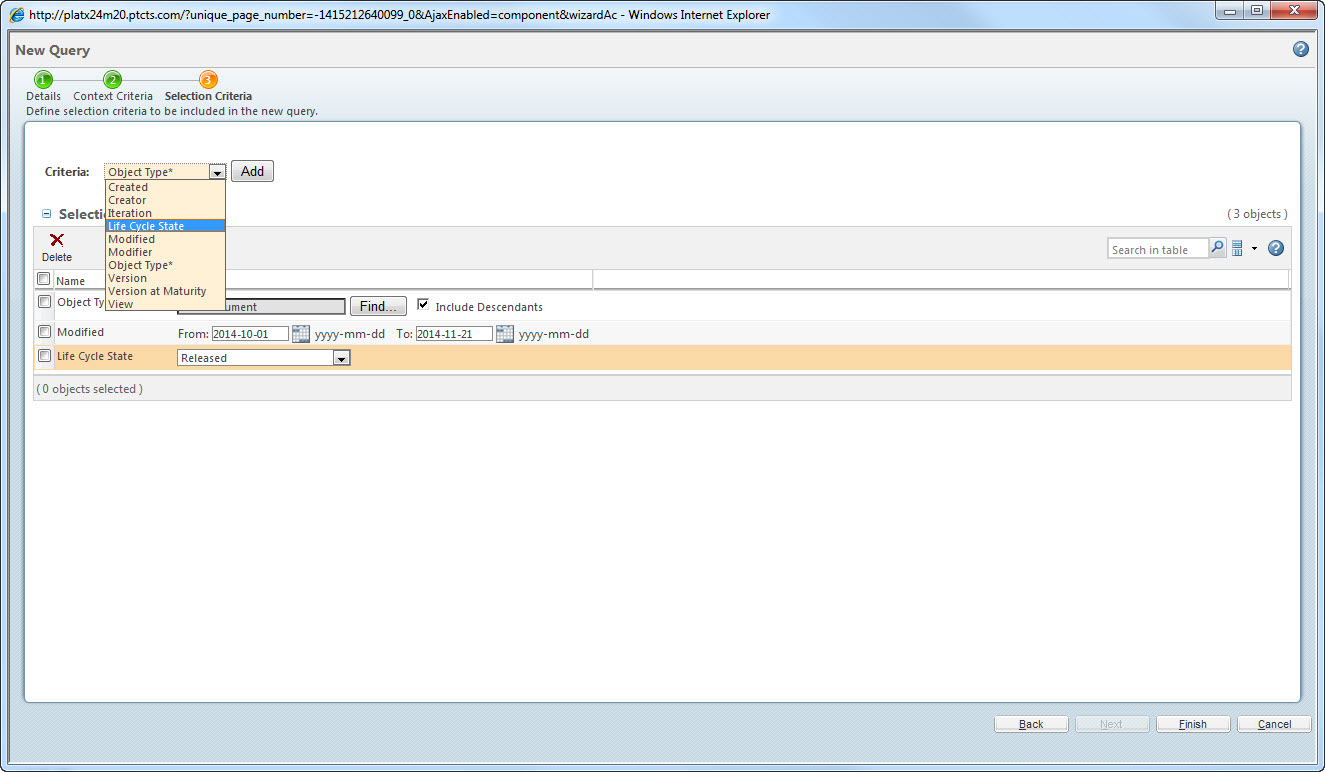
Task: Pick Version from the criteria list
Action: tap(165, 278)
